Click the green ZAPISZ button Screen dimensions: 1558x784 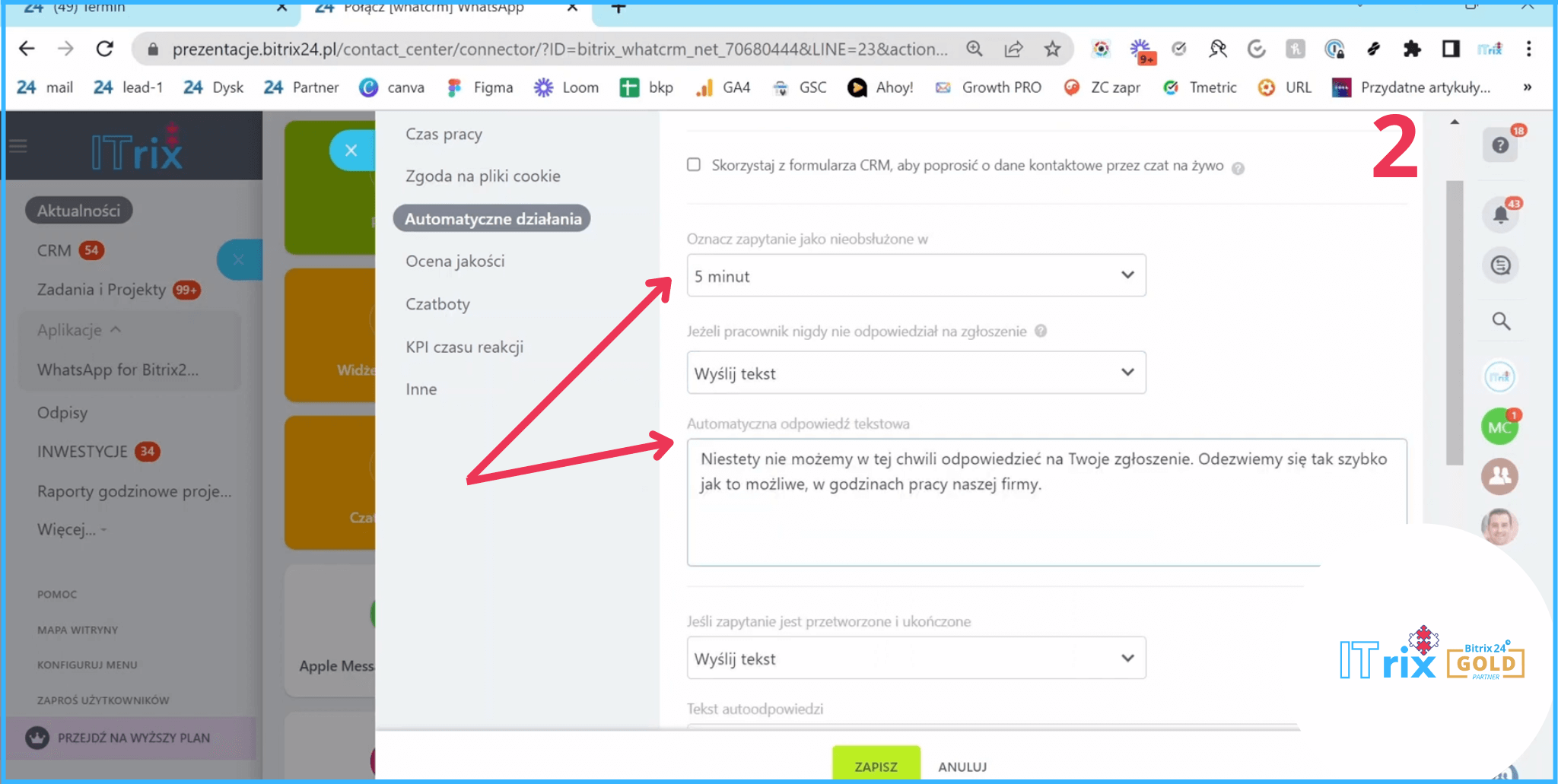click(876, 766)
